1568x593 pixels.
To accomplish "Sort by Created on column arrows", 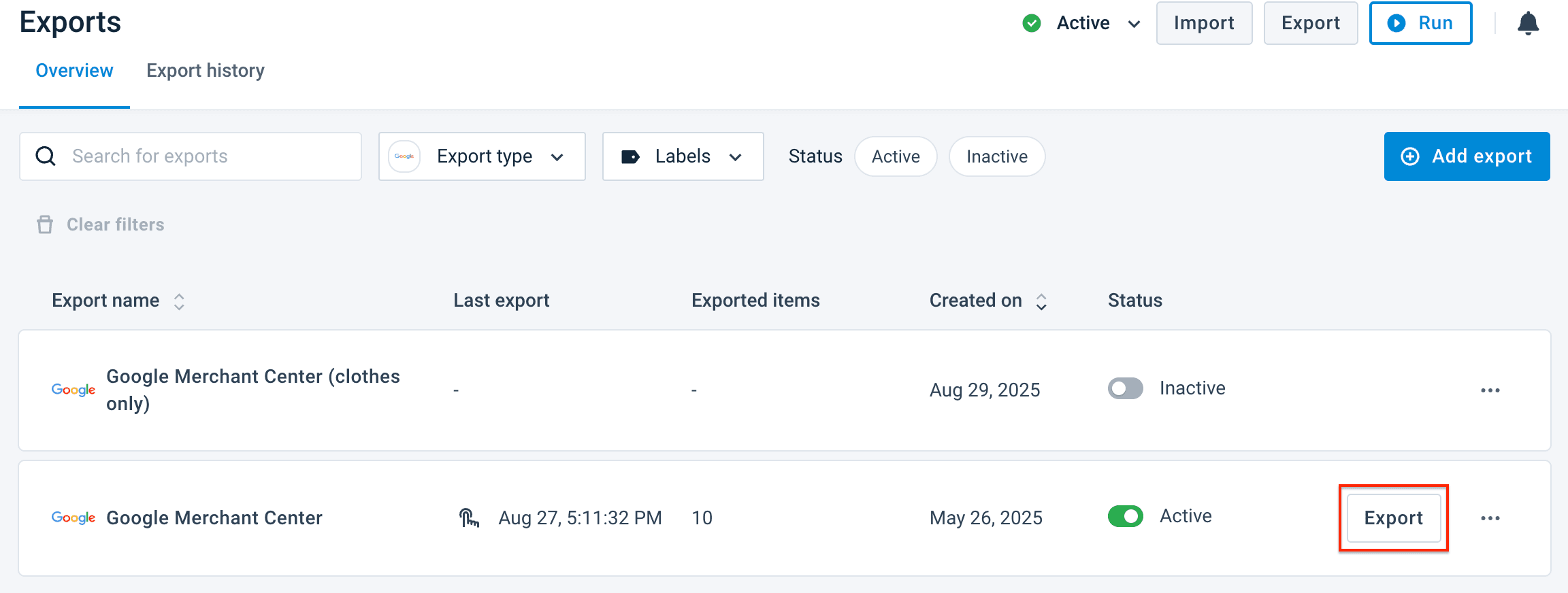I will (x=1041, y=301).
